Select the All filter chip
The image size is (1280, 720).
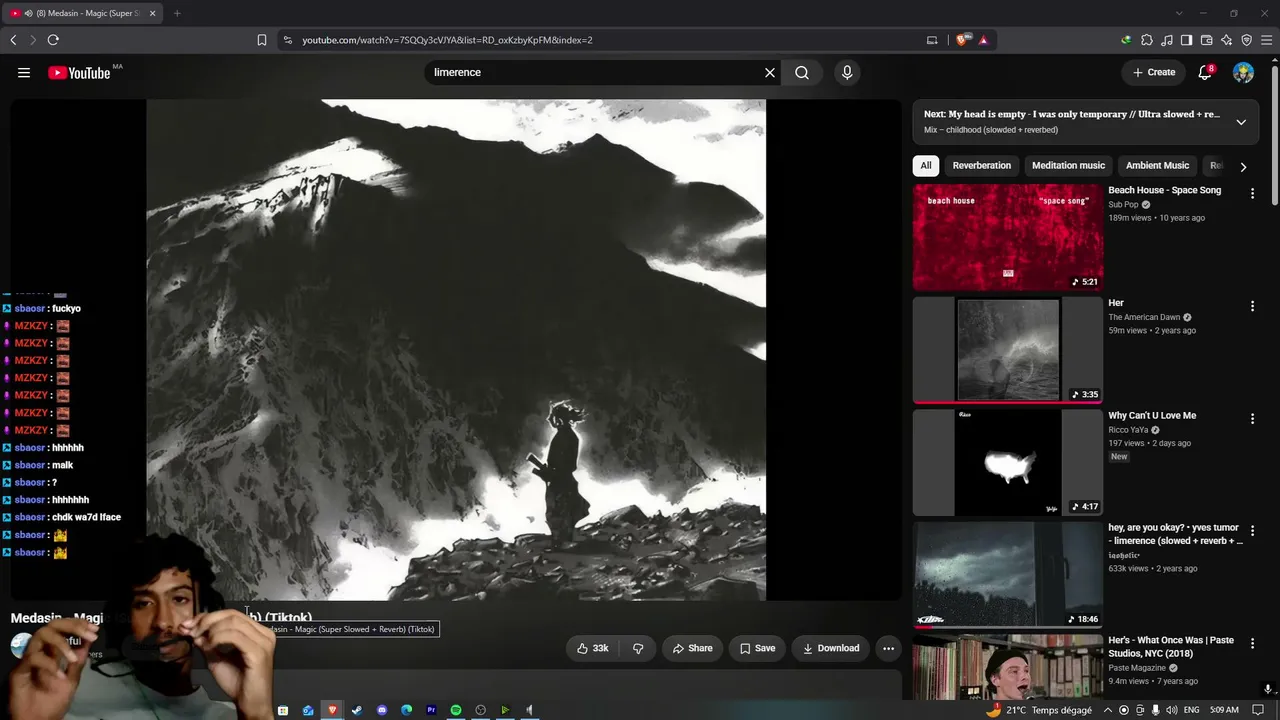click(x=926, y=166)
